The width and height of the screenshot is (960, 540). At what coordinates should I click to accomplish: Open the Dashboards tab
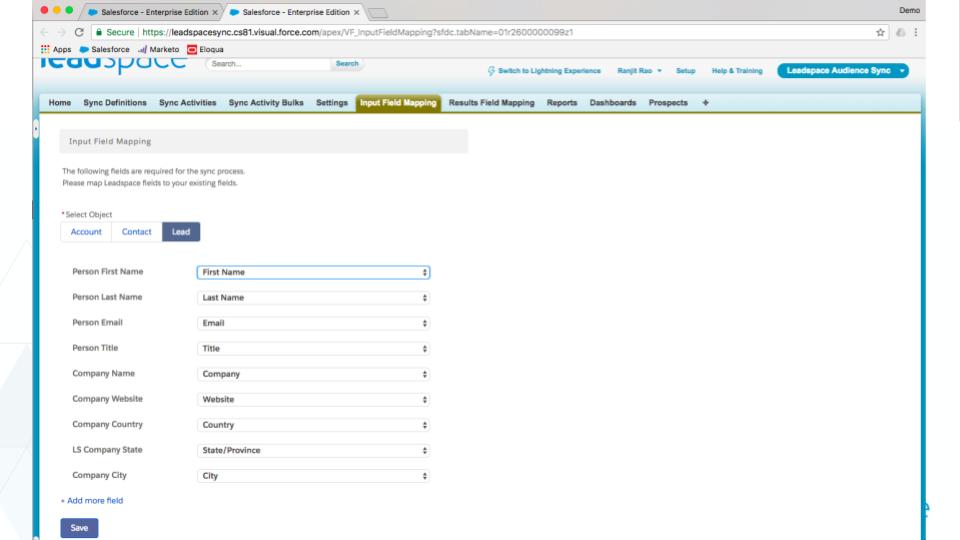(x=613, y=103)
